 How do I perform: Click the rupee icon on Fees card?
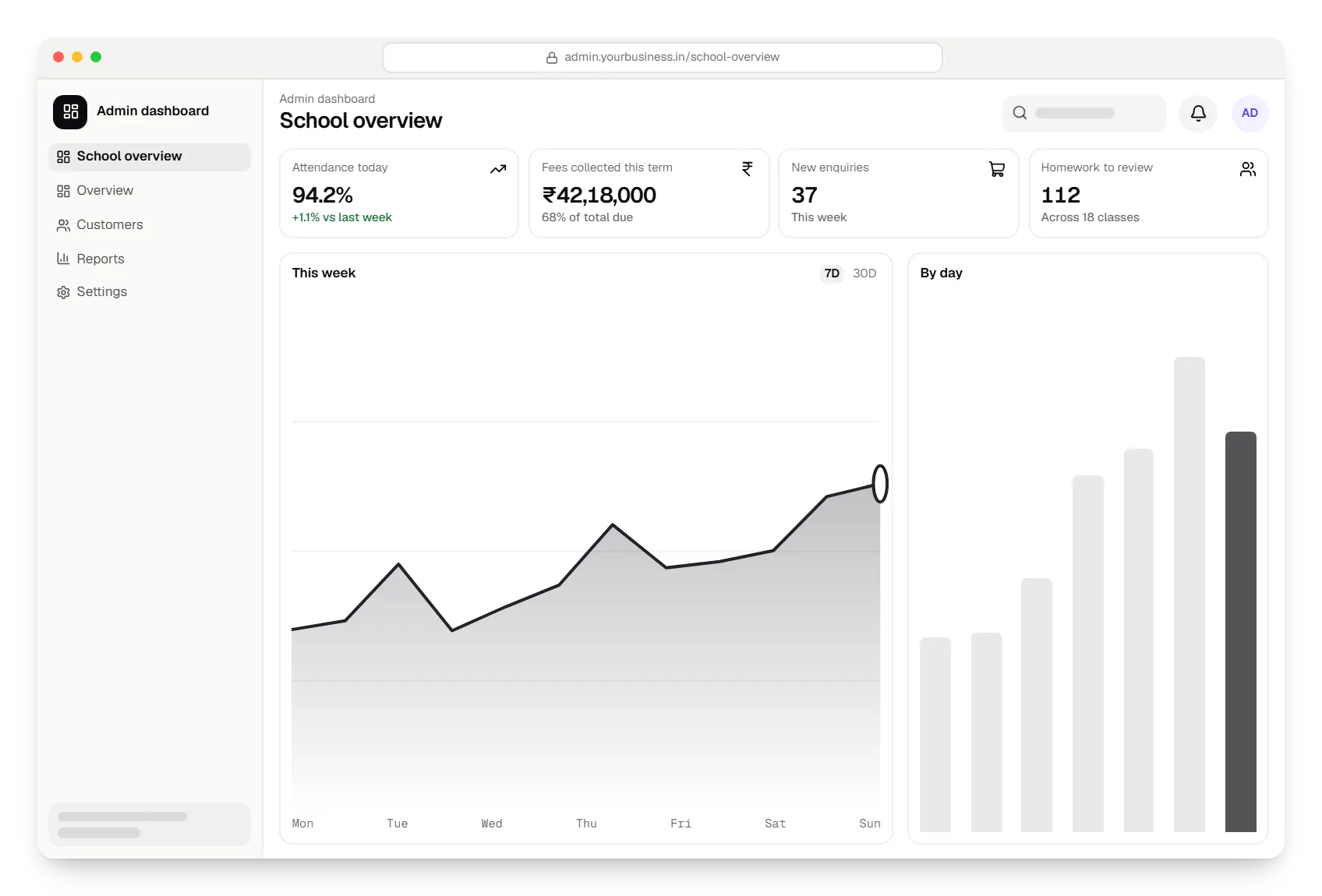pyautogui.click(x=748, y=169)
